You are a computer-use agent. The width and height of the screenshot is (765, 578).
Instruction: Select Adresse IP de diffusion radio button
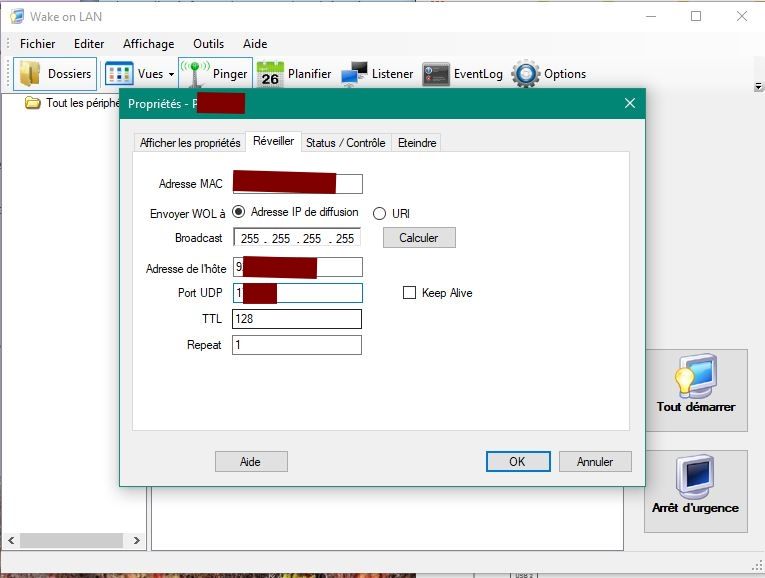click(239, 212)
